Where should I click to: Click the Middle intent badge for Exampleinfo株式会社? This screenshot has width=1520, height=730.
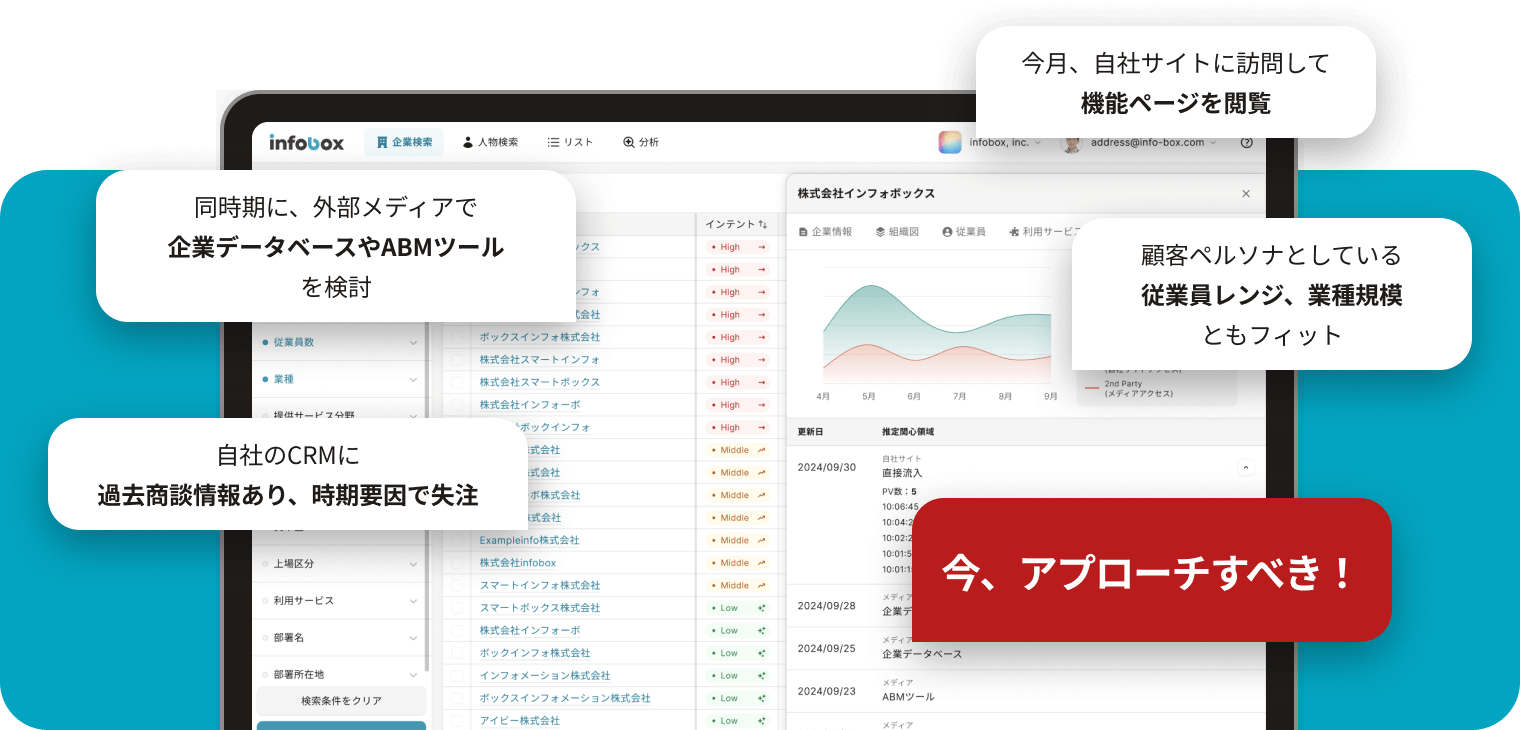[737, 540]
